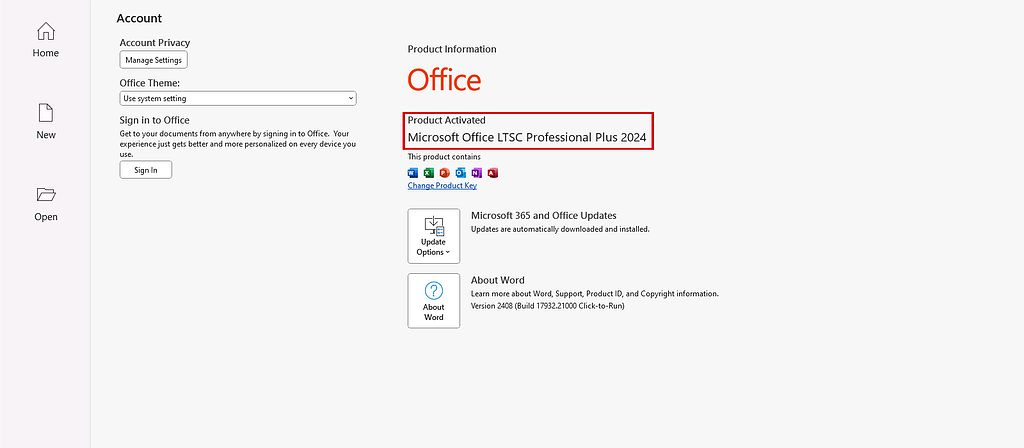Click the Change Product Key link

click(x=442, y=185)
